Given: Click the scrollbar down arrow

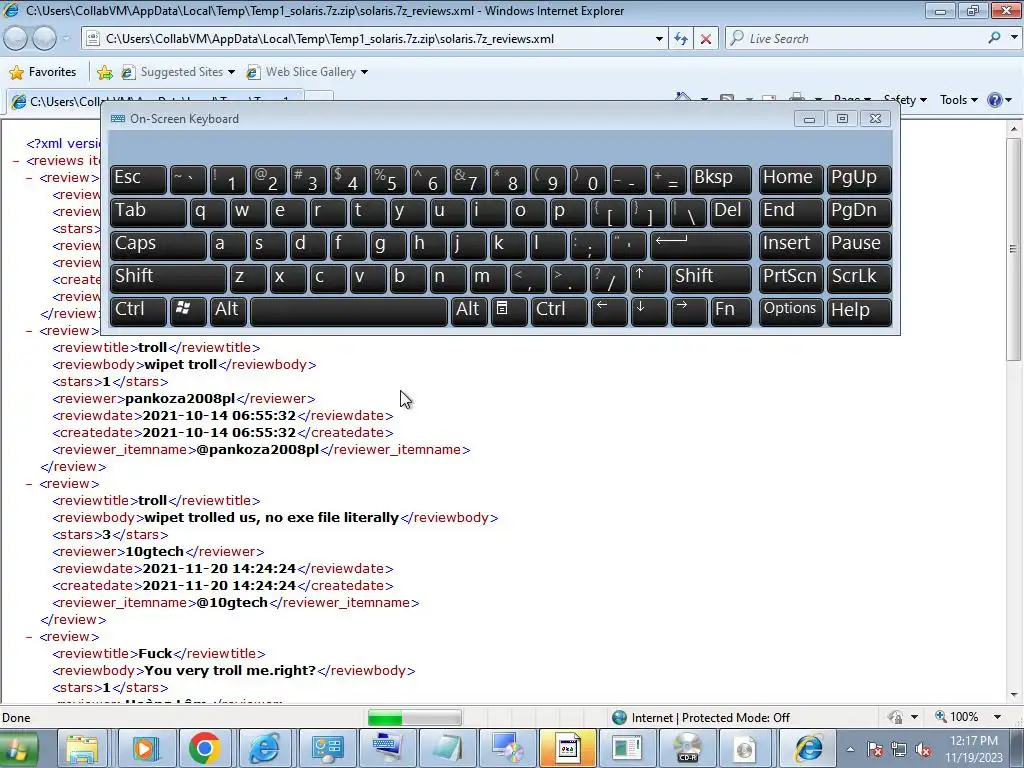Looking at the screenshot, I should (1014, 695).
